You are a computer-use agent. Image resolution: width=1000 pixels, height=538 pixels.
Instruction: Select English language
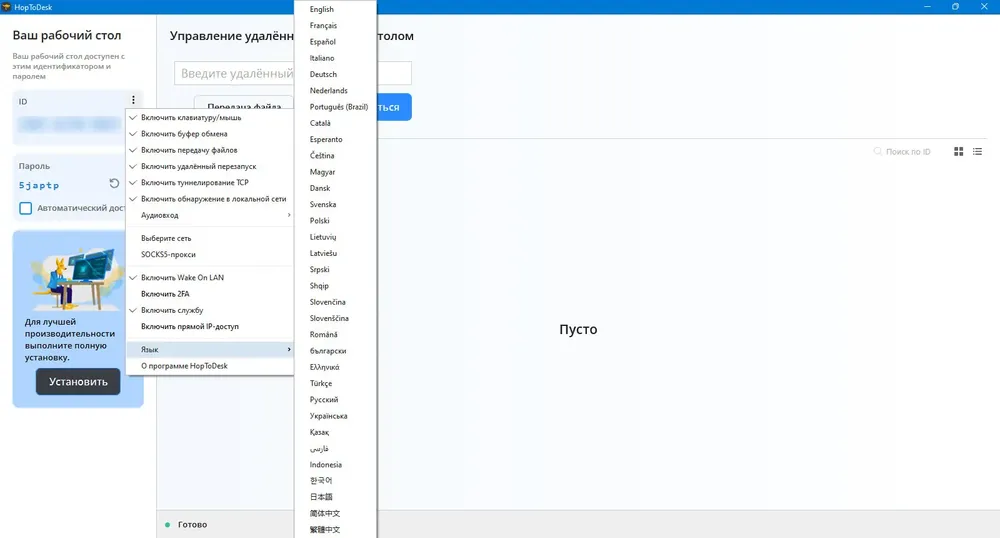tap(335, 9)
